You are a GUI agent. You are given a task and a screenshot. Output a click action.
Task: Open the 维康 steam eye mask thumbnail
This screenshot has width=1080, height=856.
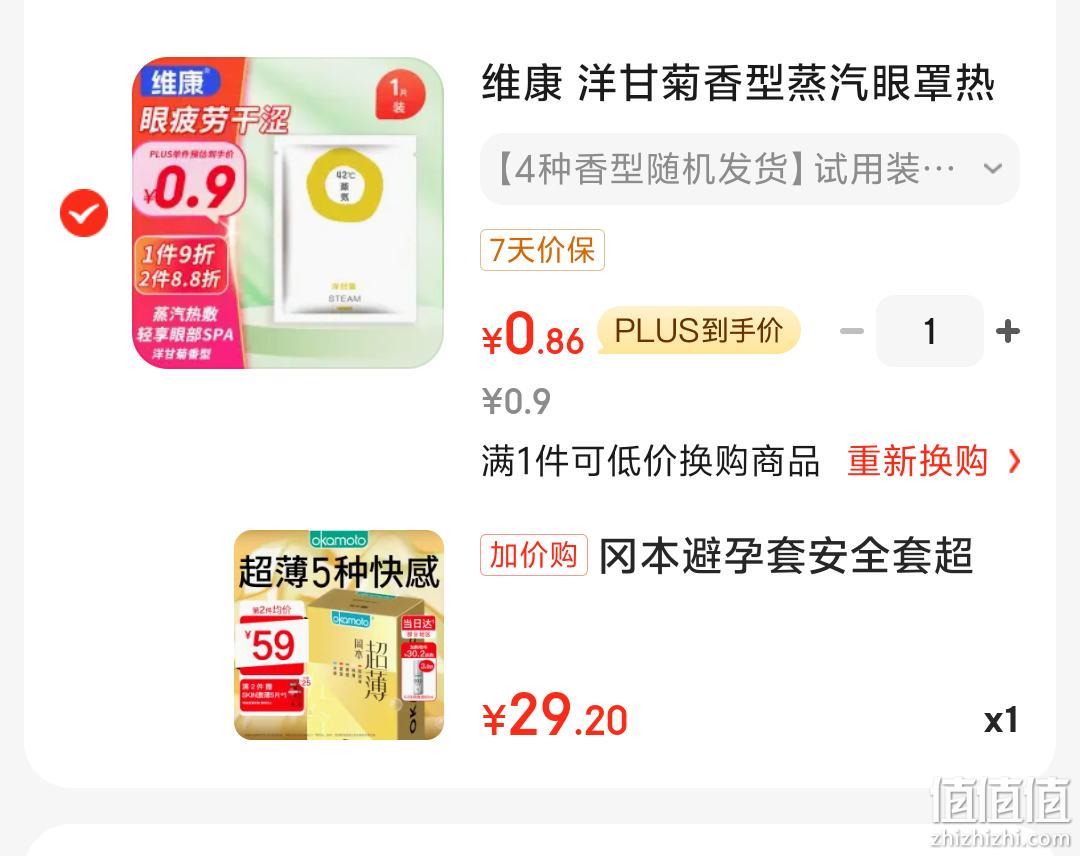[288, 213]
